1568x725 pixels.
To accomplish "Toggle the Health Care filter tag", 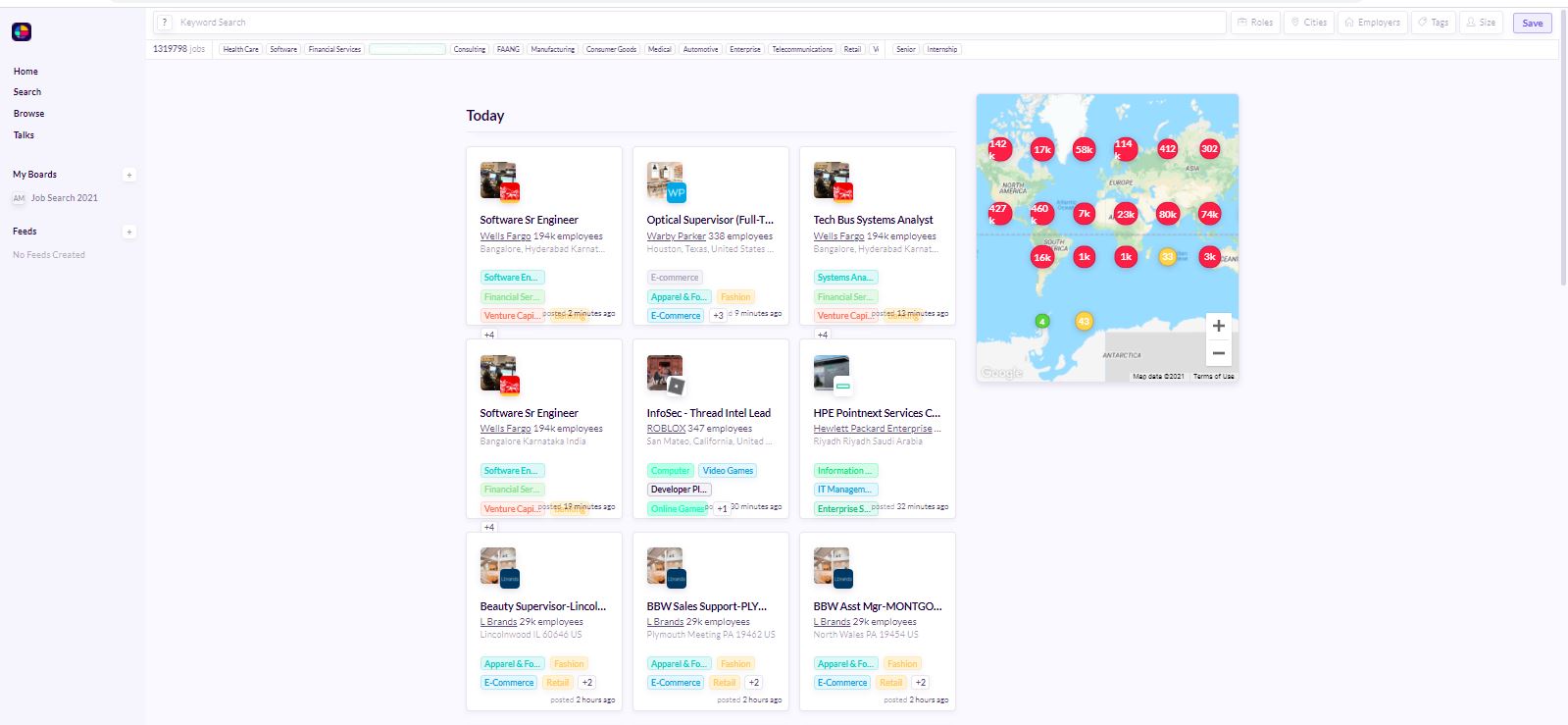I will [x=240, y=49].
